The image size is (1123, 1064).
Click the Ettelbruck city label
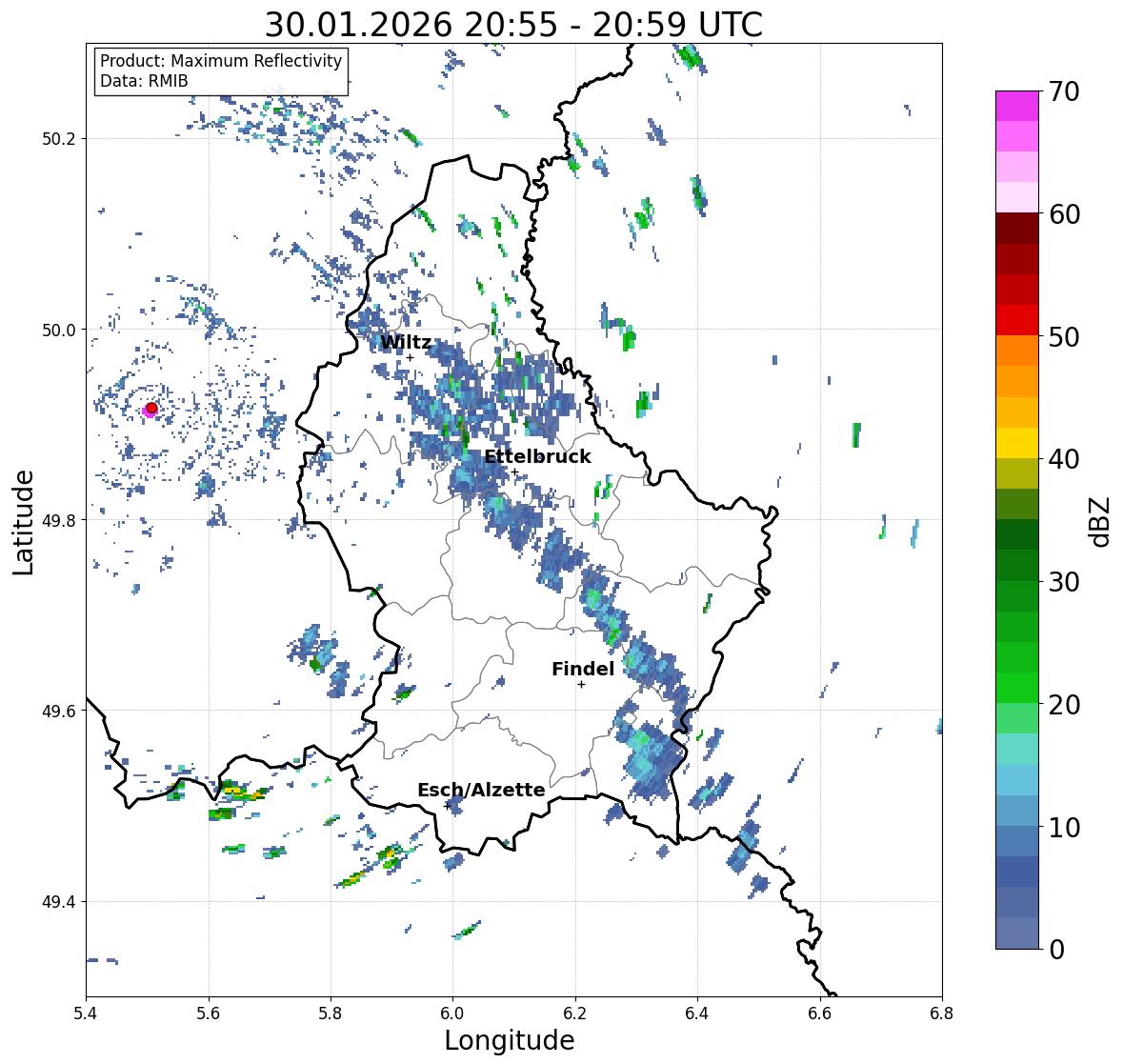[x=538, y=457]
